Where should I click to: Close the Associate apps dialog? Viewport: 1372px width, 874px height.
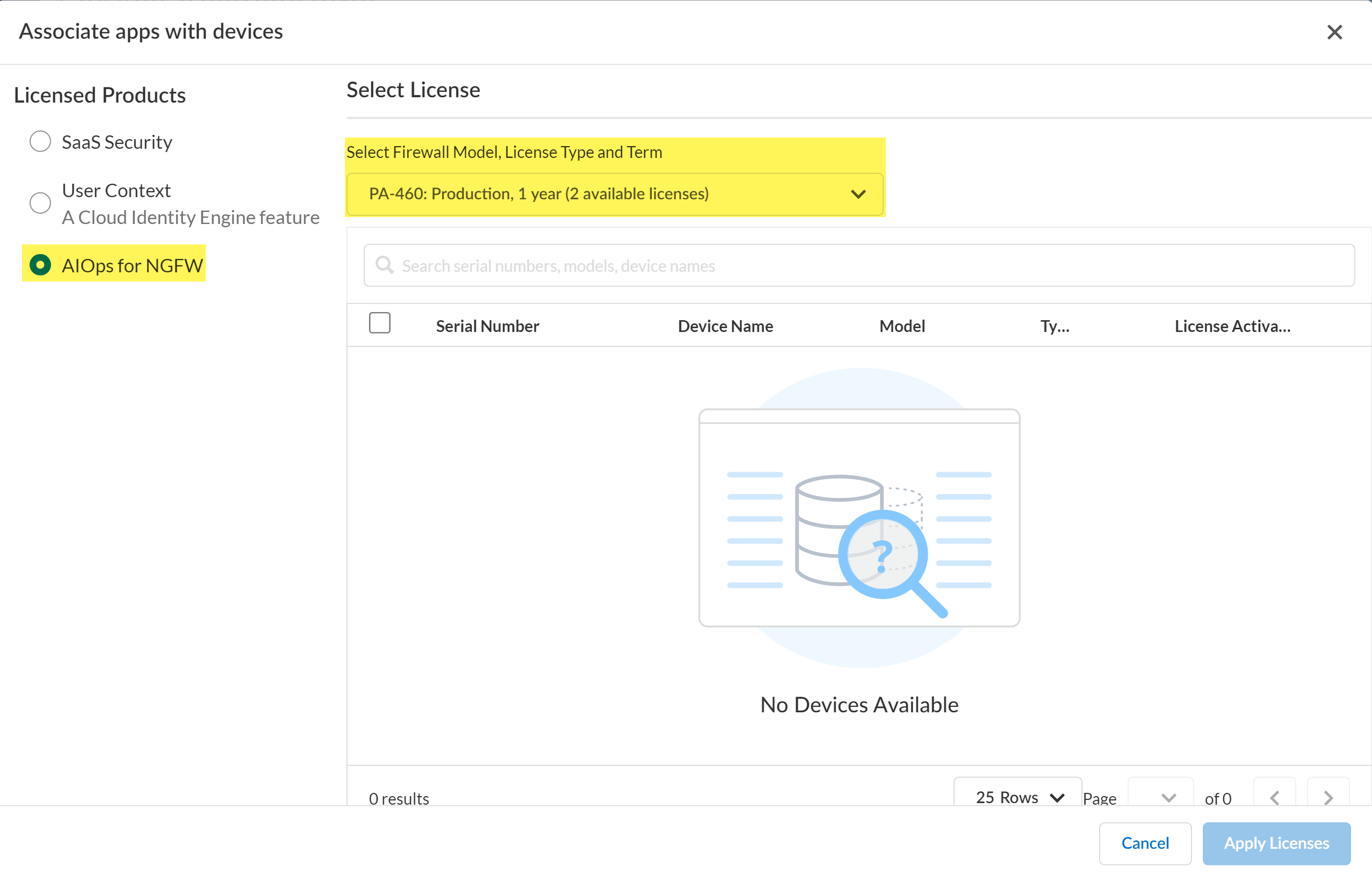pyautogui.click(x=1334, y=32)
